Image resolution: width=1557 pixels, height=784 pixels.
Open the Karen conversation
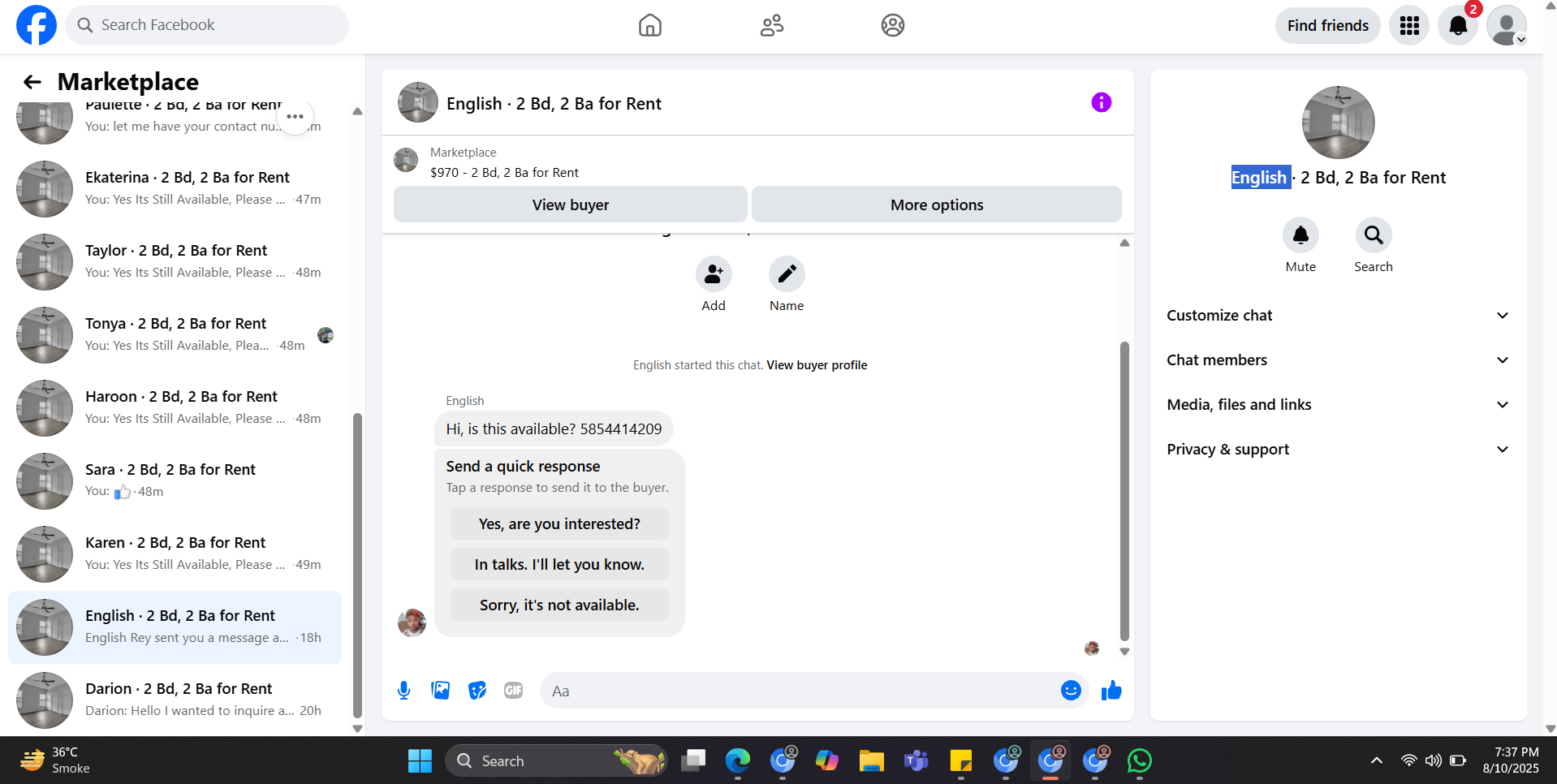tap(175, 554)
